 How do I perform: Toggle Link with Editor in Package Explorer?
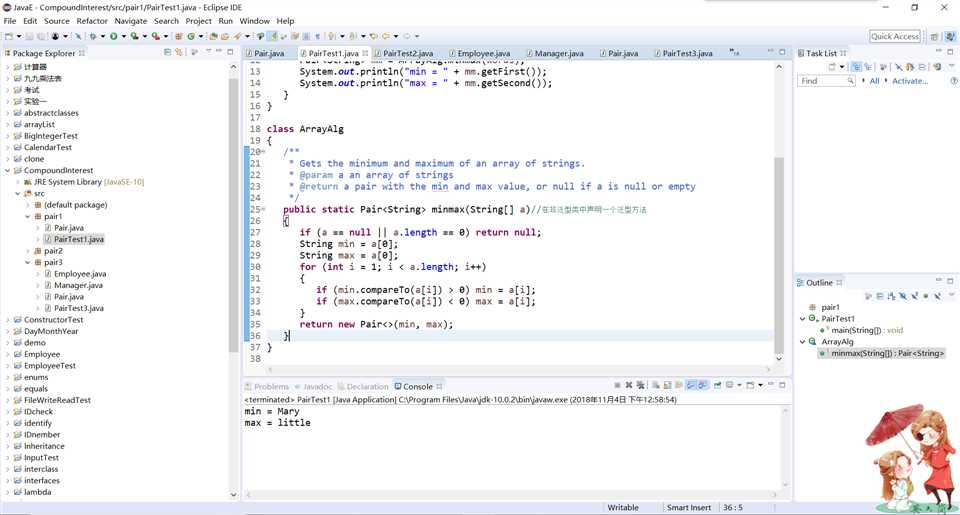tap(179, 52)
